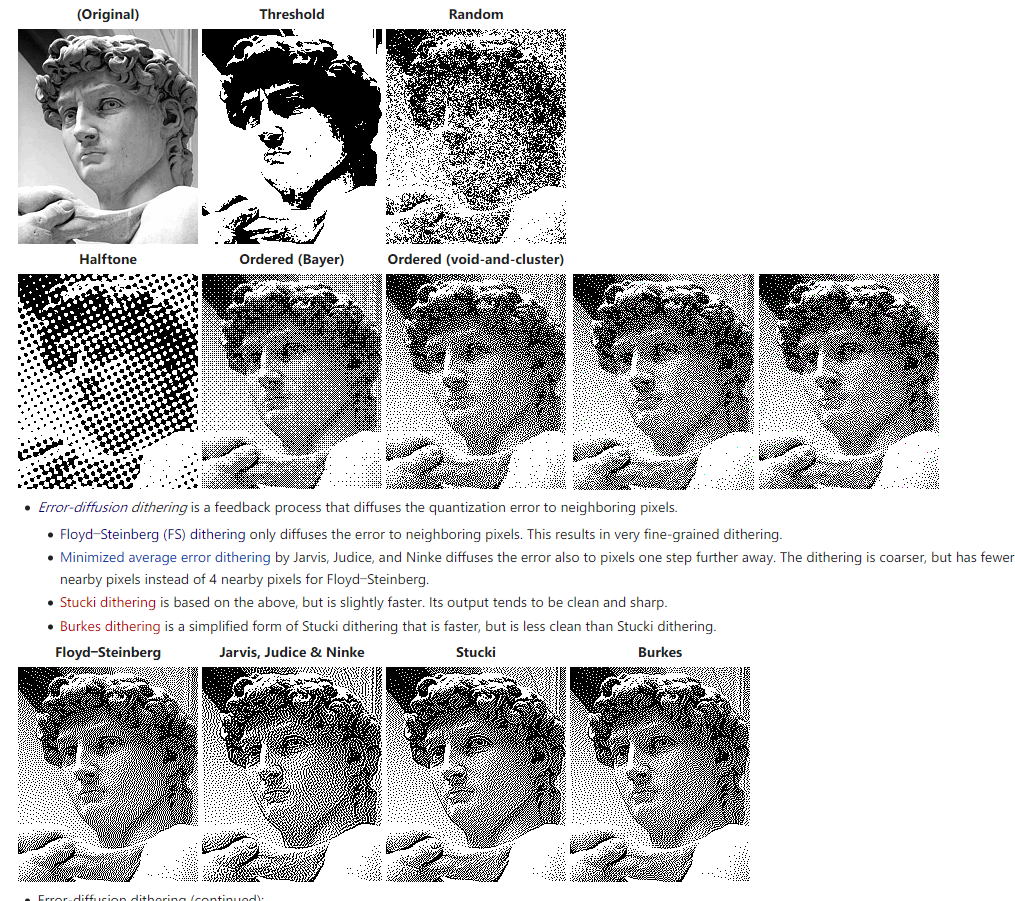Click the Threshold caption heading
The width and height of the screenshot is (1015, 901).
(x=292, y=14)
